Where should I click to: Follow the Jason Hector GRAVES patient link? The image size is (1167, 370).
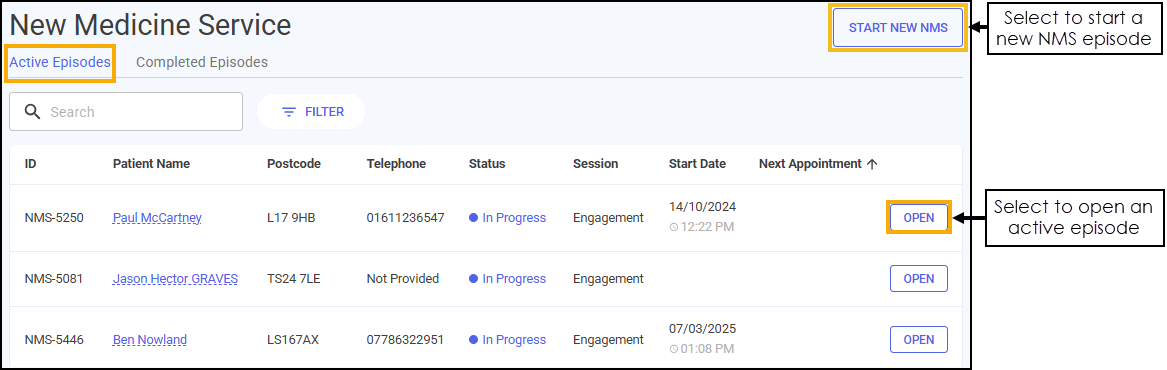coord(176,279)
